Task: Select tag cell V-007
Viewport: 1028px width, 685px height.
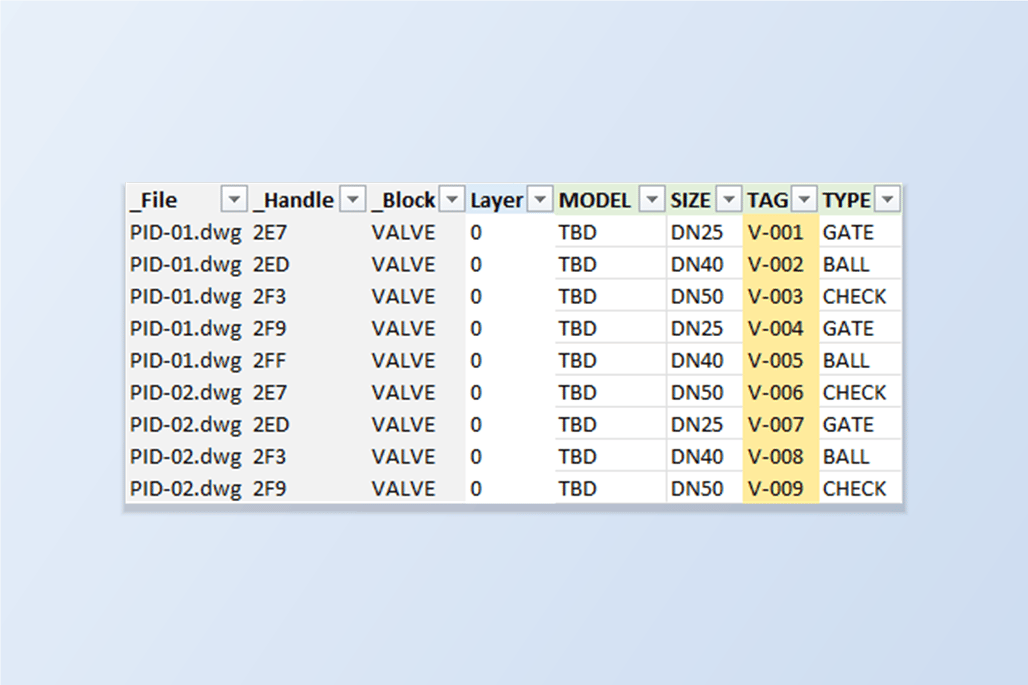Action: [781, 425]
